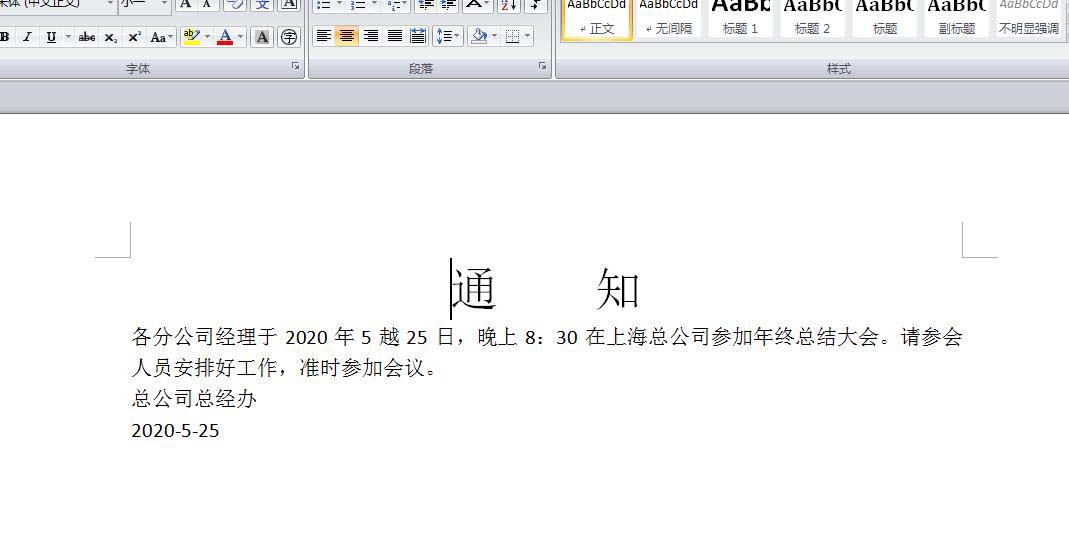Toggle show paragraph marks
The height and width of the screenshot is (547, 1069).
[537, 4]
